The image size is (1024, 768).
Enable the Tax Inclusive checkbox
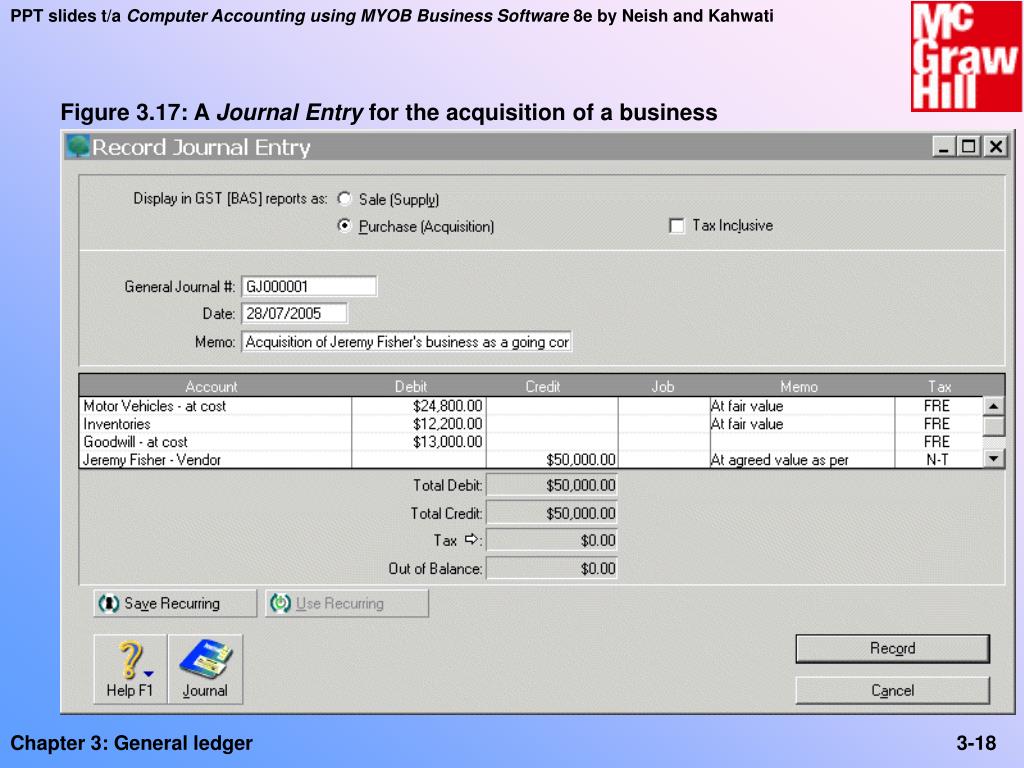[x=677, y=226]
